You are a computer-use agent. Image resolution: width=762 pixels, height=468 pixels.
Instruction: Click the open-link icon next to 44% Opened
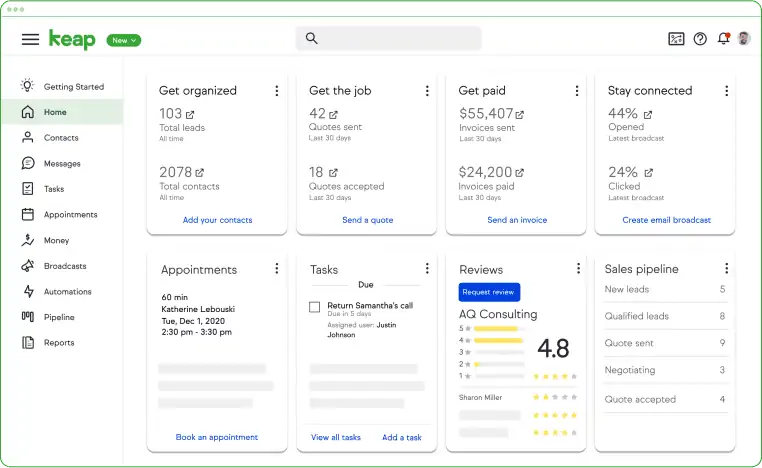pyautogui.click(x=648, y=115)
